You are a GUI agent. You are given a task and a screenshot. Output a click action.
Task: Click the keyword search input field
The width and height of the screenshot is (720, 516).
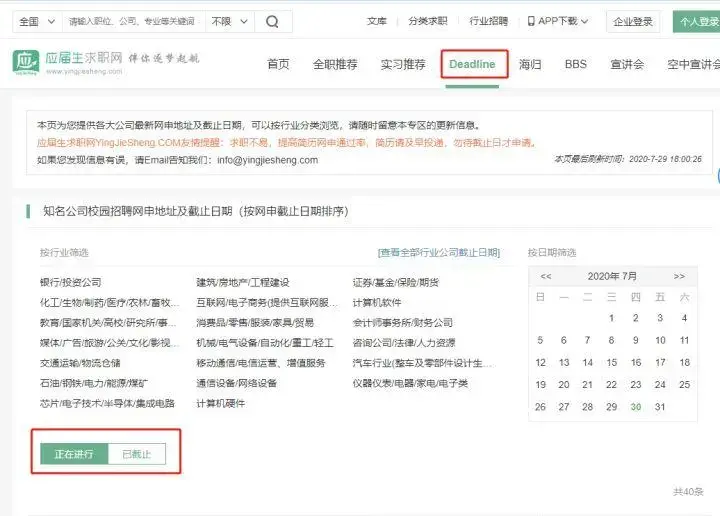point(133,22)
